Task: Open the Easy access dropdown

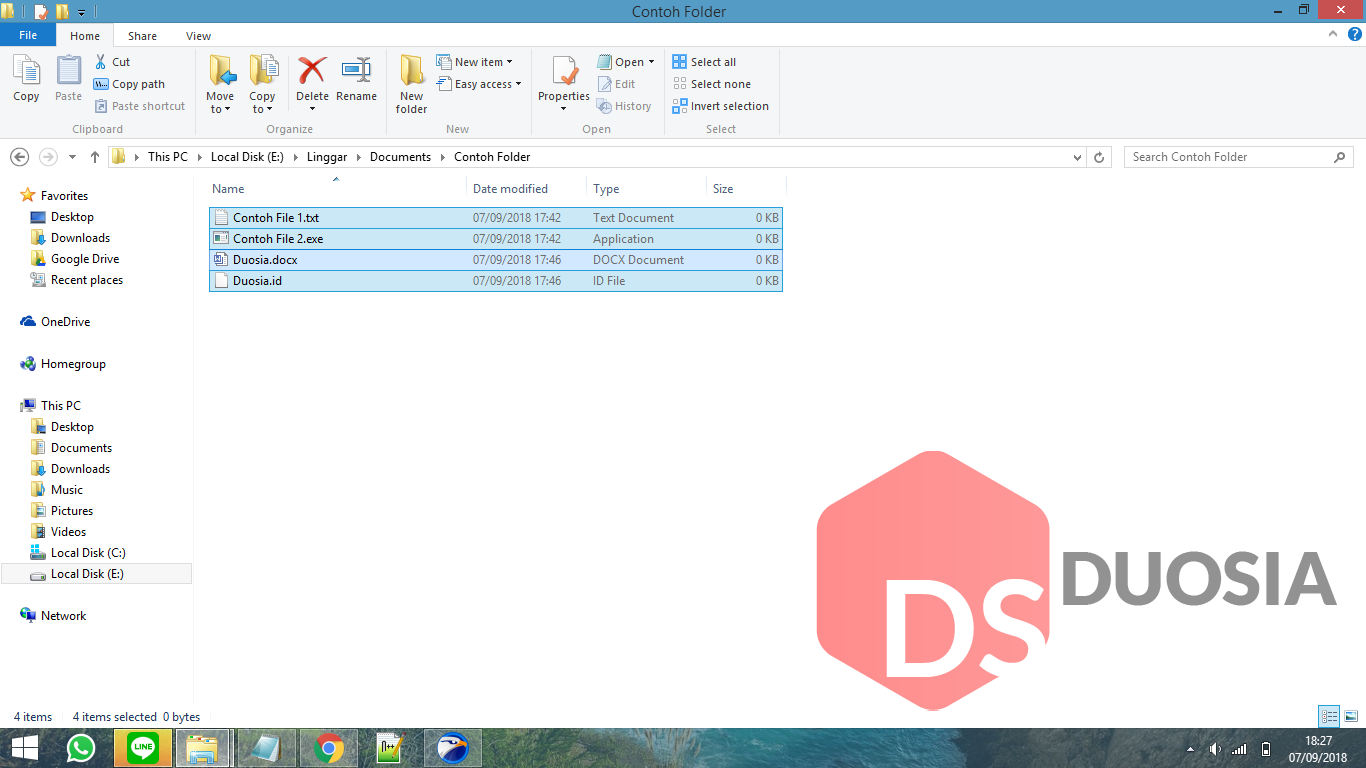Action: 479,84
